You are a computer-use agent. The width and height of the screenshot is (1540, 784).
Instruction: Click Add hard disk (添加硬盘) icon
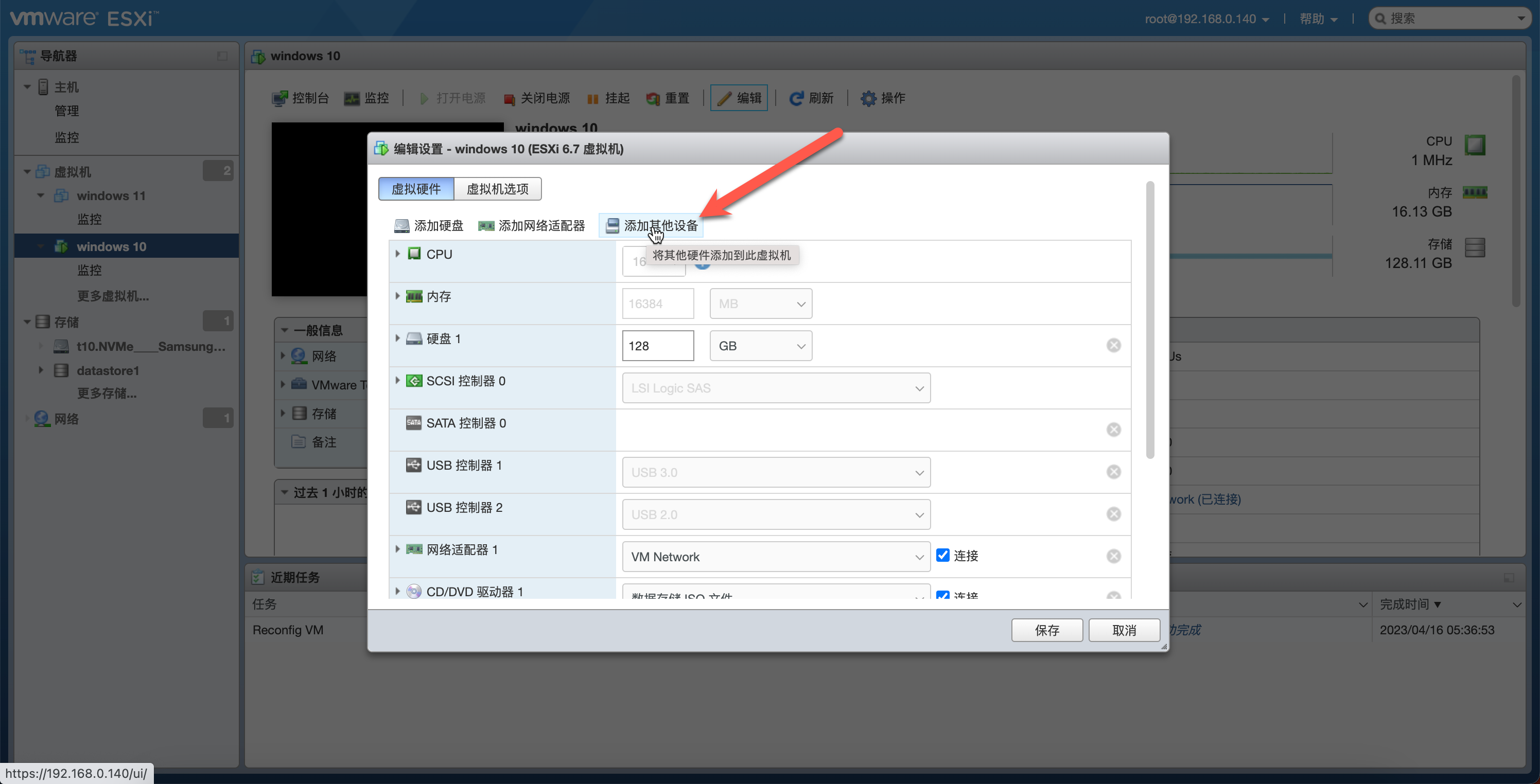point(401,226)
